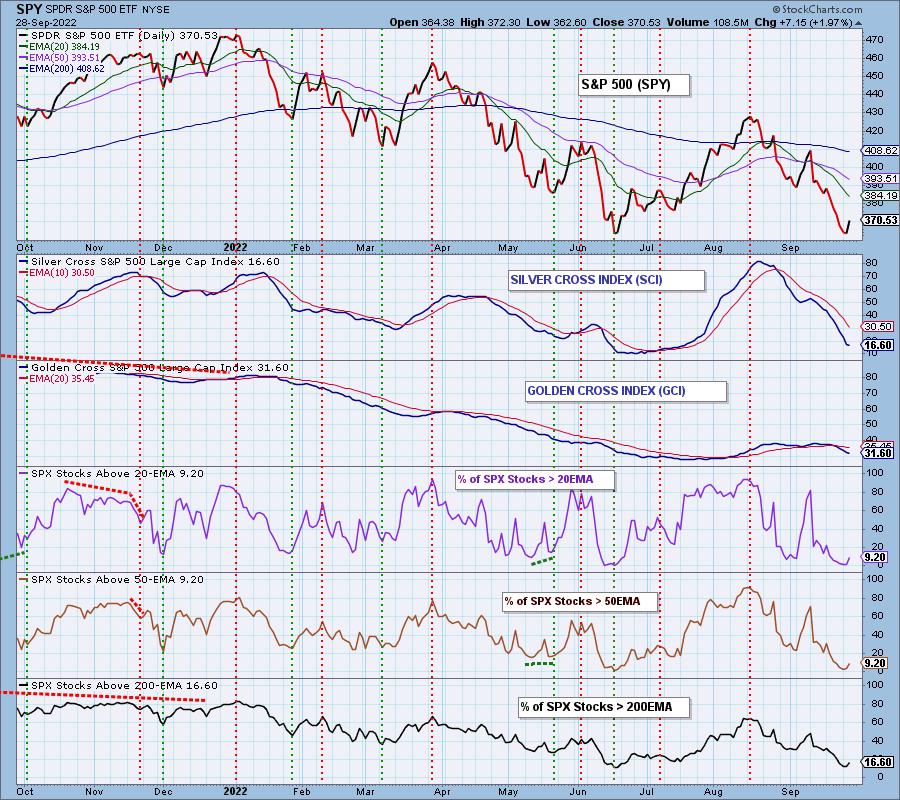Click the 2022 label on the bottom time axis
900x800 pixels.
click(x=235, y=791)
